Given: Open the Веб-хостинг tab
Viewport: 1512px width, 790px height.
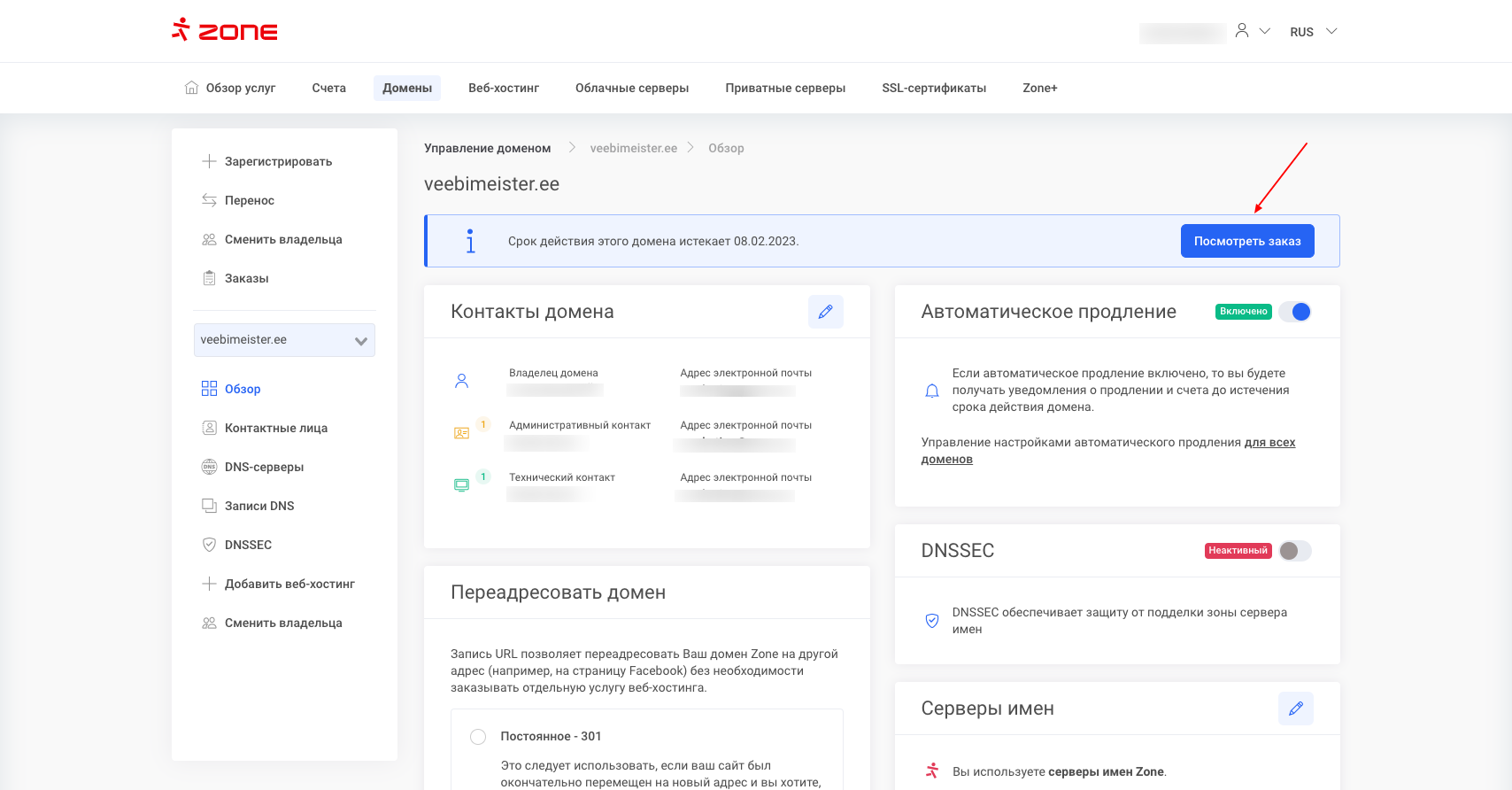Looking at the screenshot, I should pyautogui.click(x=504, y=88).
